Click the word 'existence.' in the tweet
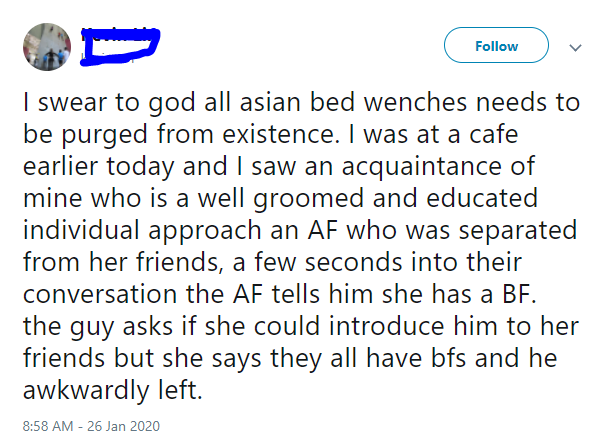This screenshot has width=599, height=438. [281, 134]
